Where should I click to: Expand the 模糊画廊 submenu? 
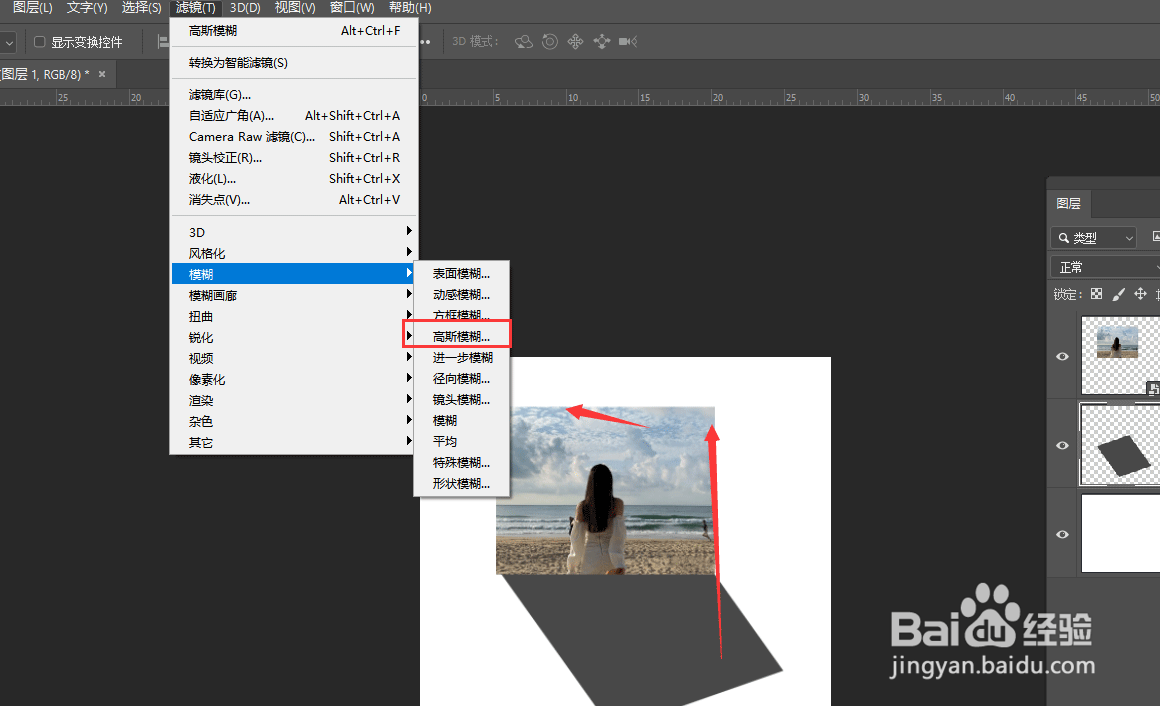pyautogui.click(x=294, y=295)
